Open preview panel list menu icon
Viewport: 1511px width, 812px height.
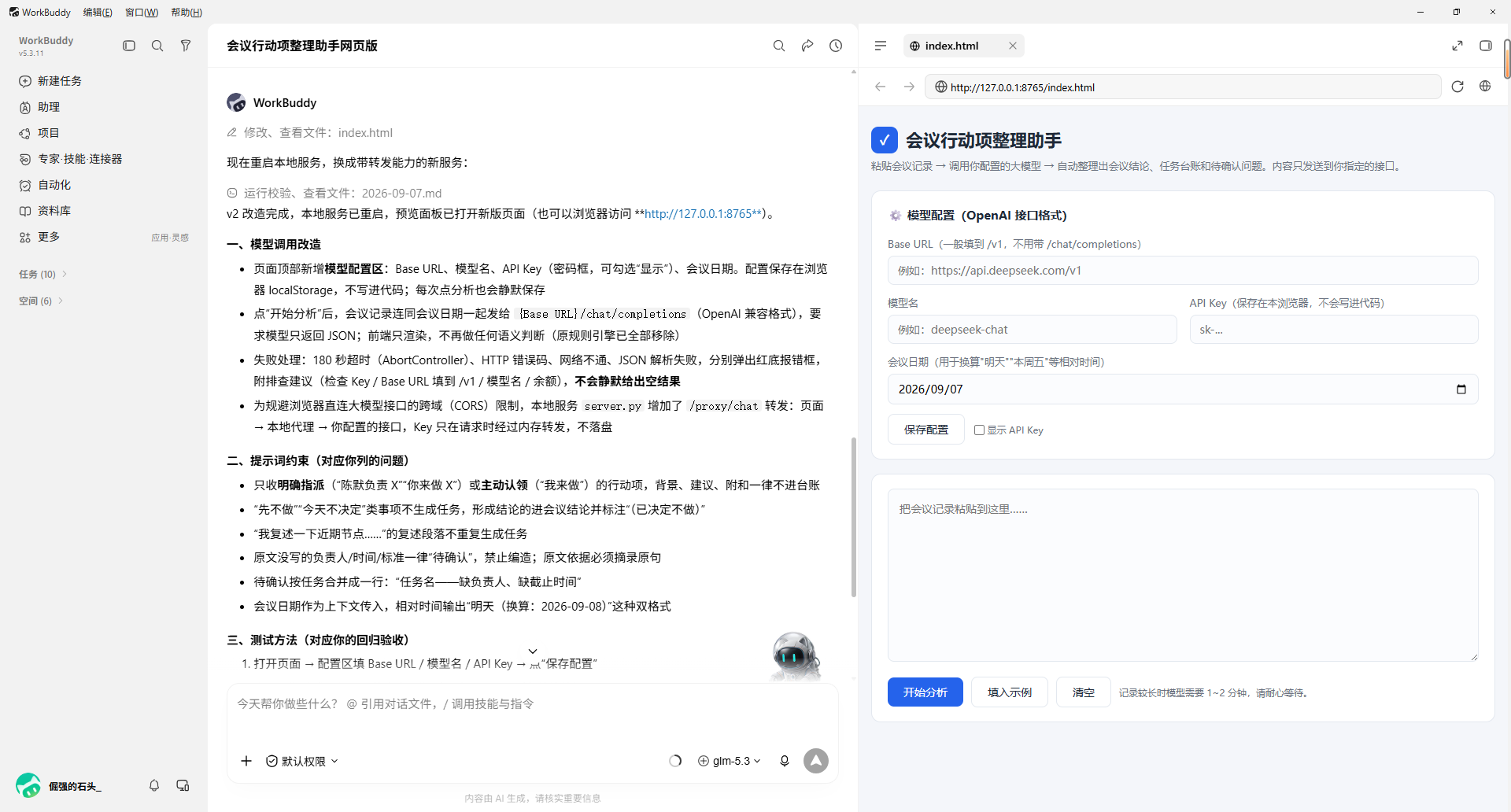881,46
